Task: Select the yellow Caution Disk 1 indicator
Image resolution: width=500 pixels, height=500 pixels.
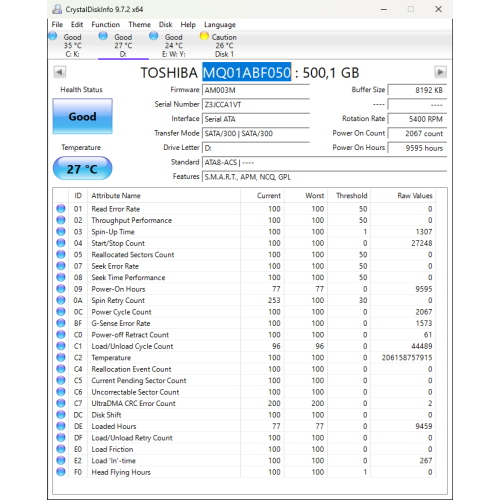Action: click(x=204, y=36)
